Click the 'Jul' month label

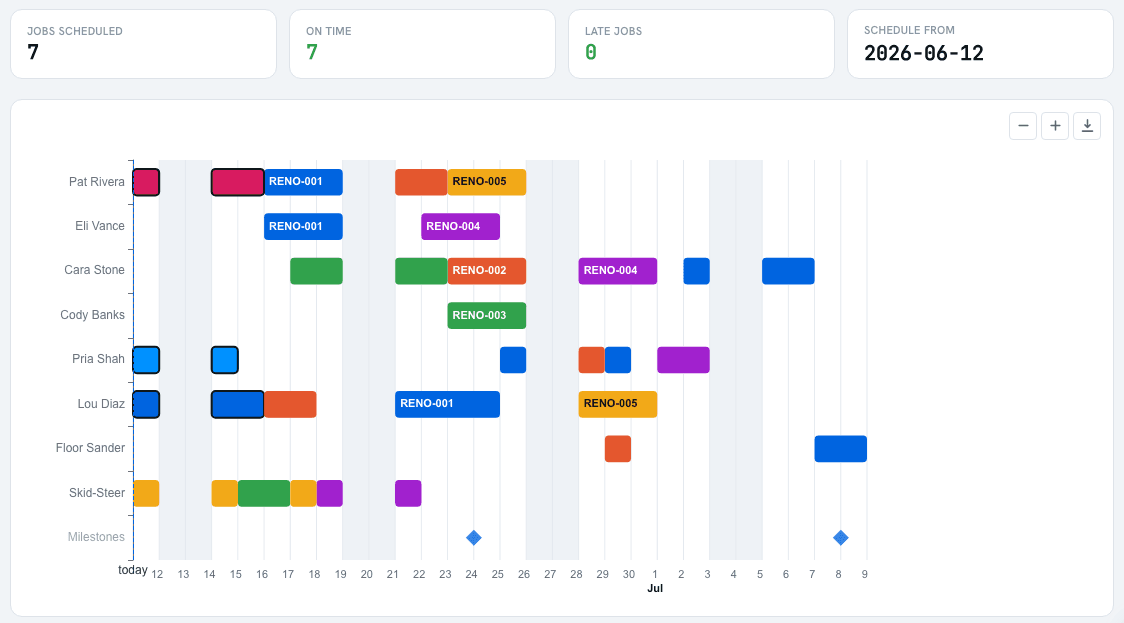655,588
